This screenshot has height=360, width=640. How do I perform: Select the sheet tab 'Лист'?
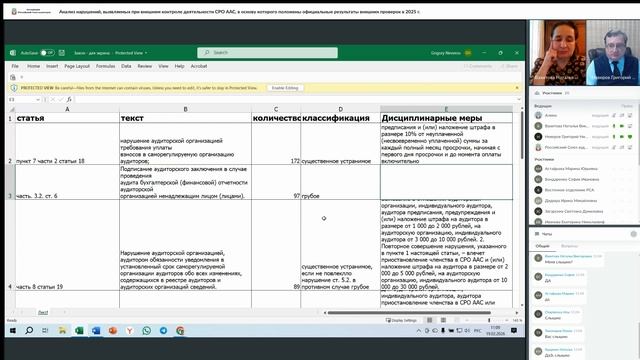[x=43, y=313]
